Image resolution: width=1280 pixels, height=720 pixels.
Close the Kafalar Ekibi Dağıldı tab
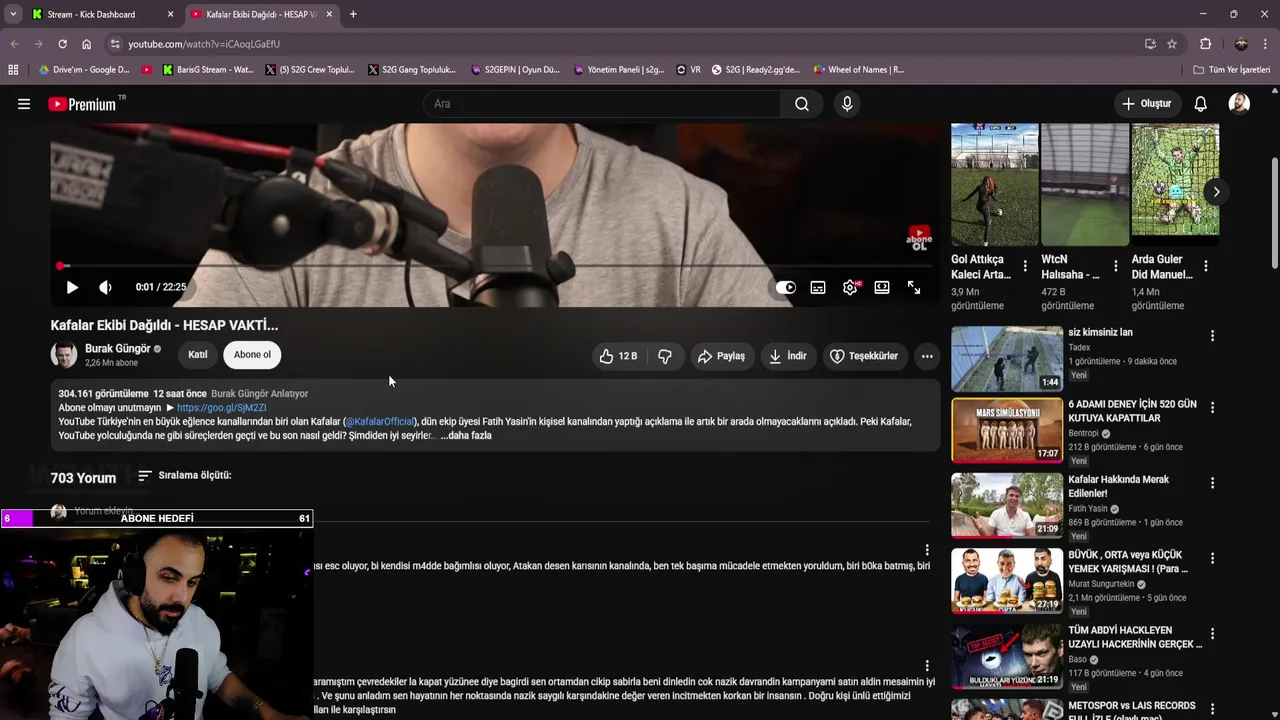point(327,14)
